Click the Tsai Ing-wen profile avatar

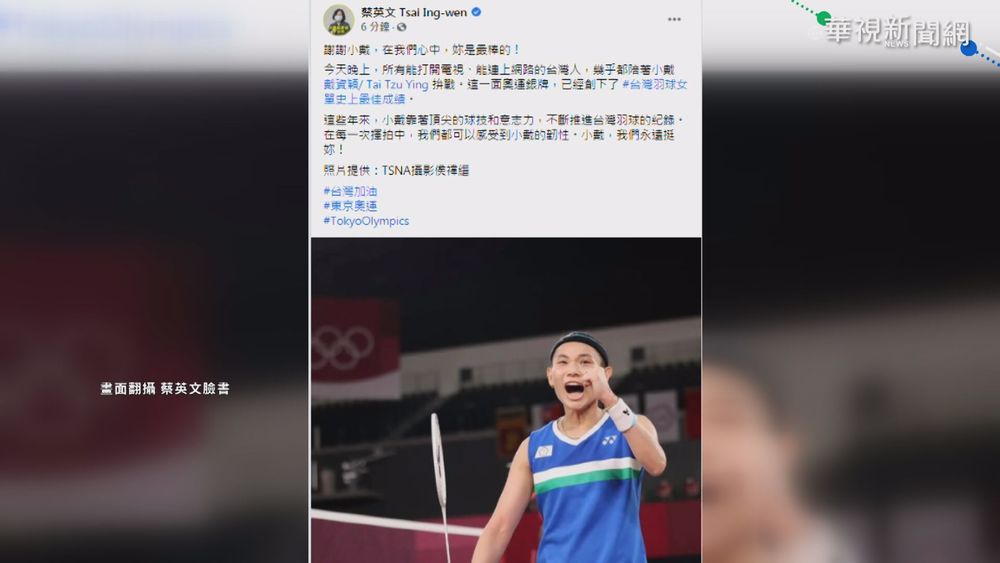click(x=339, y=20)
